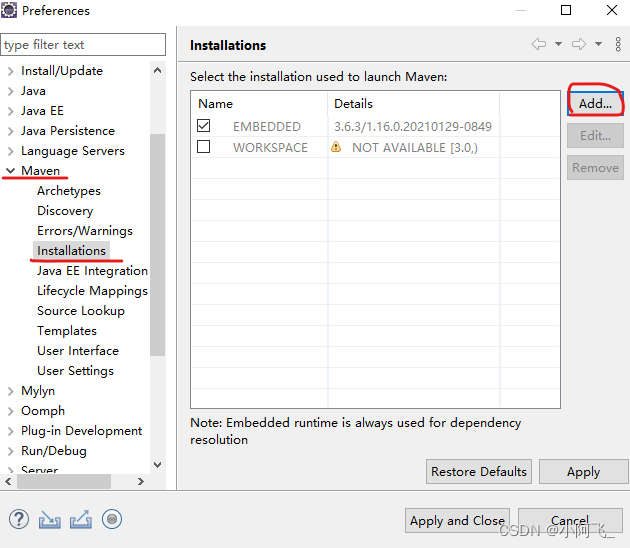Screen dimensions: 630x548
Task: Uncheck the EMBEDDED installation checkbox
Action: point(204,126)
